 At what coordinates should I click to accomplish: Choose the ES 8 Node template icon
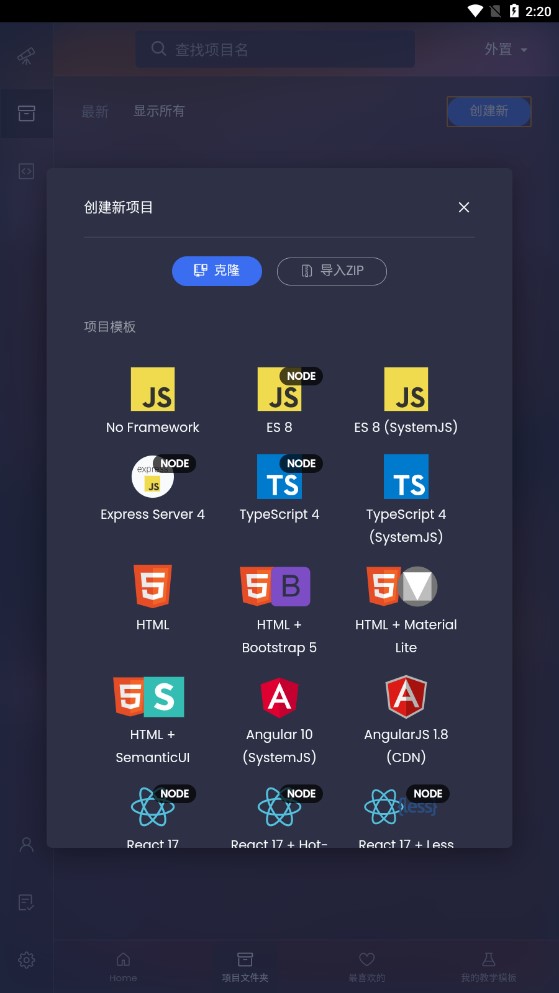click(279, 389)
